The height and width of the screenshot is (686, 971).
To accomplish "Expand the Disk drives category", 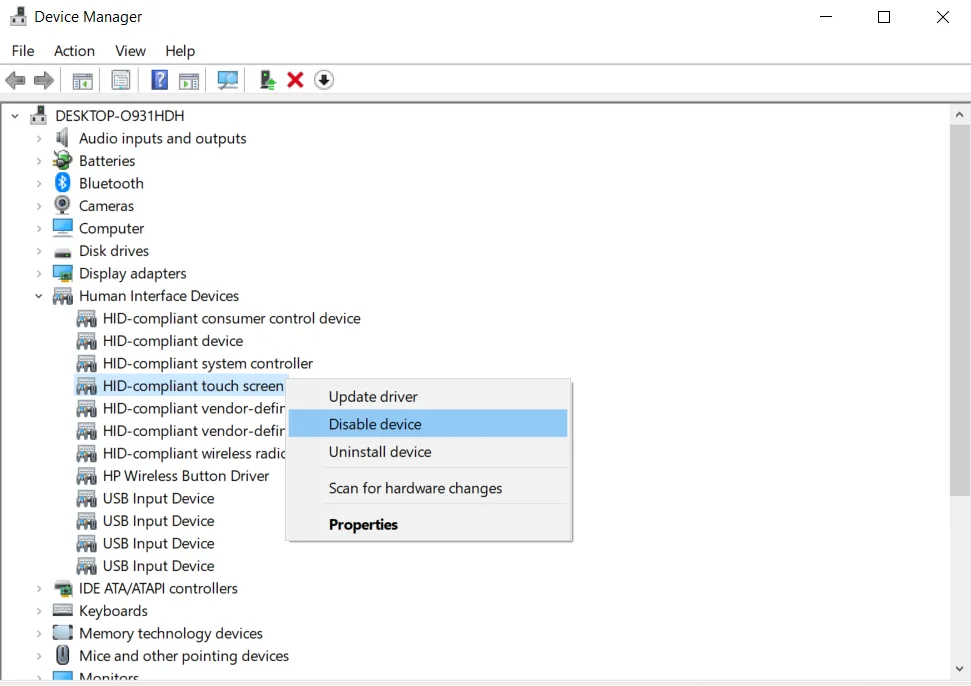I will point(39,251).
